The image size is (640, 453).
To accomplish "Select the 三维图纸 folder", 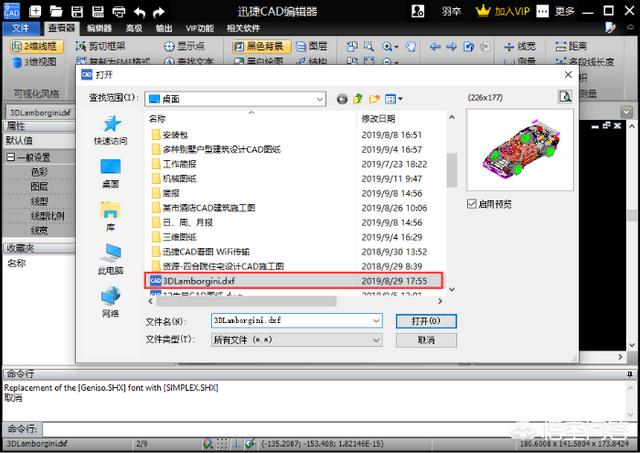I will 174,237.
